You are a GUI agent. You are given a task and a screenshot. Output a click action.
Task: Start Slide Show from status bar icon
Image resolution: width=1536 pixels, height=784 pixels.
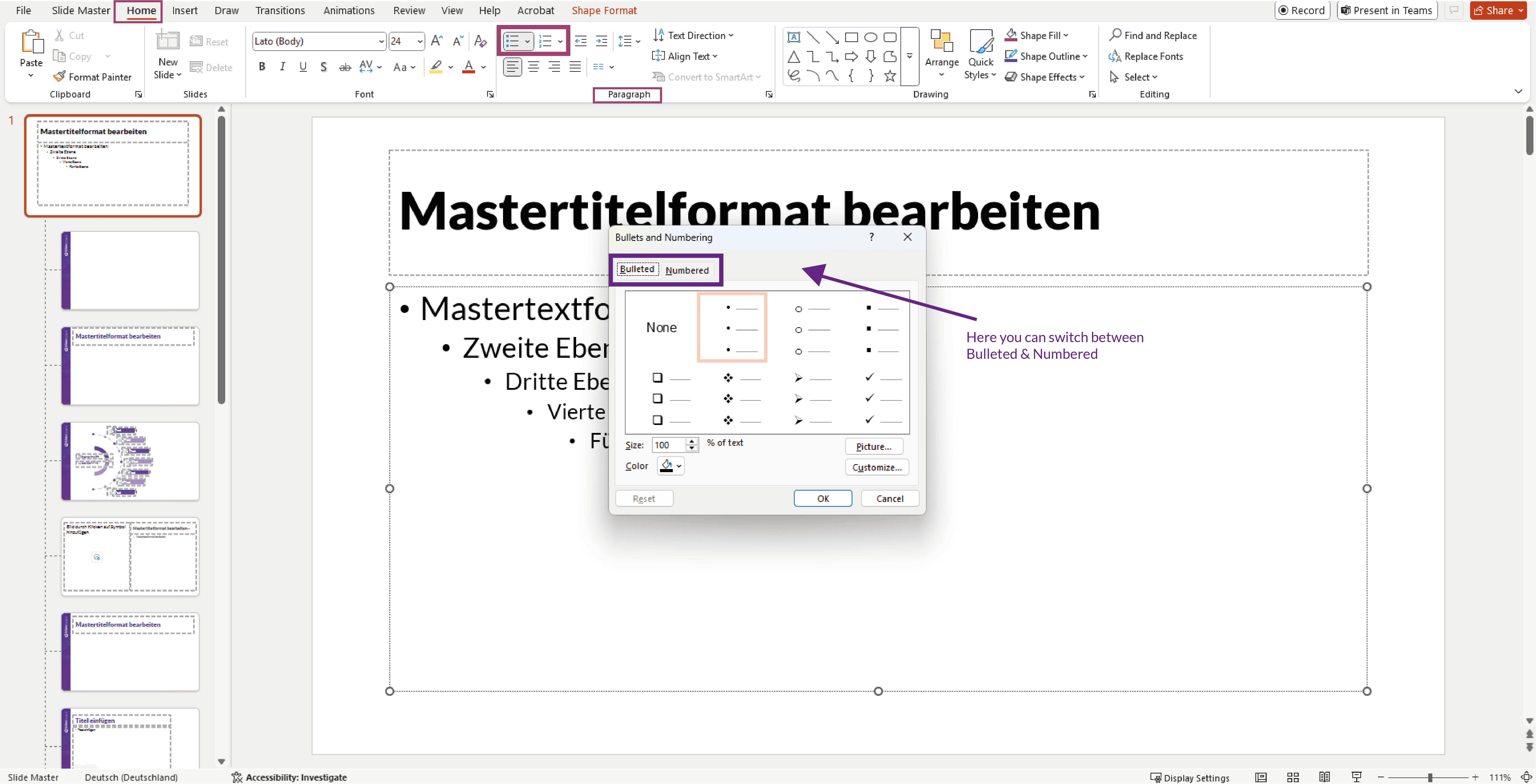pyautogui.click(x=1356, y=777)
